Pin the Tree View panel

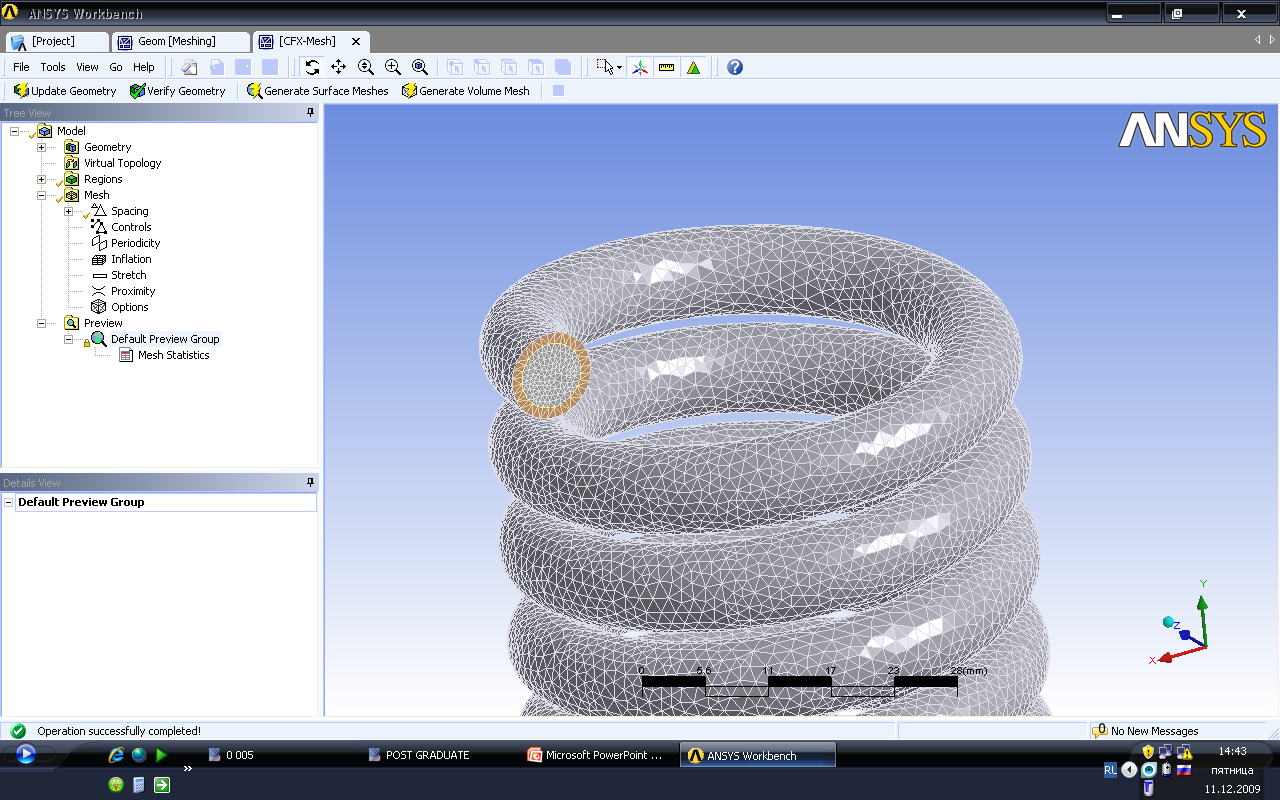click(x=311, y=113)
